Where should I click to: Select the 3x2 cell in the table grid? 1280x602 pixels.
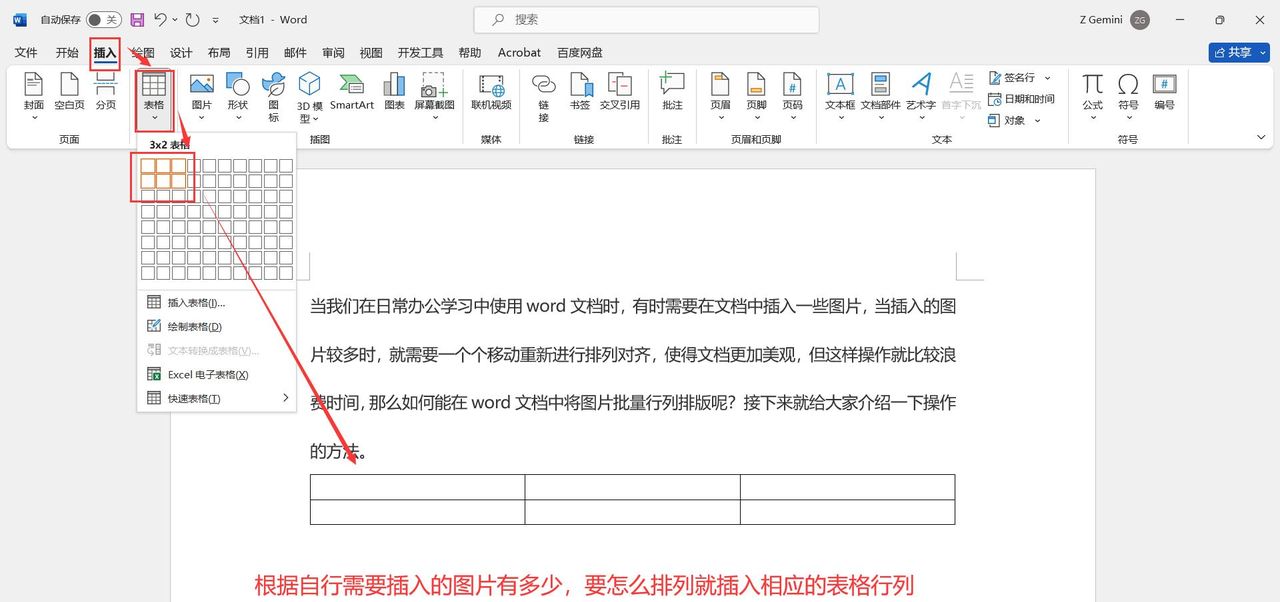(x=178, y=180)
